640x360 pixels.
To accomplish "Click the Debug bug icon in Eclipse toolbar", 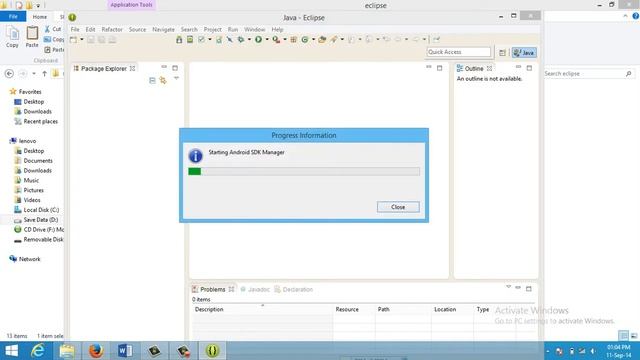I will coord(241,40).
